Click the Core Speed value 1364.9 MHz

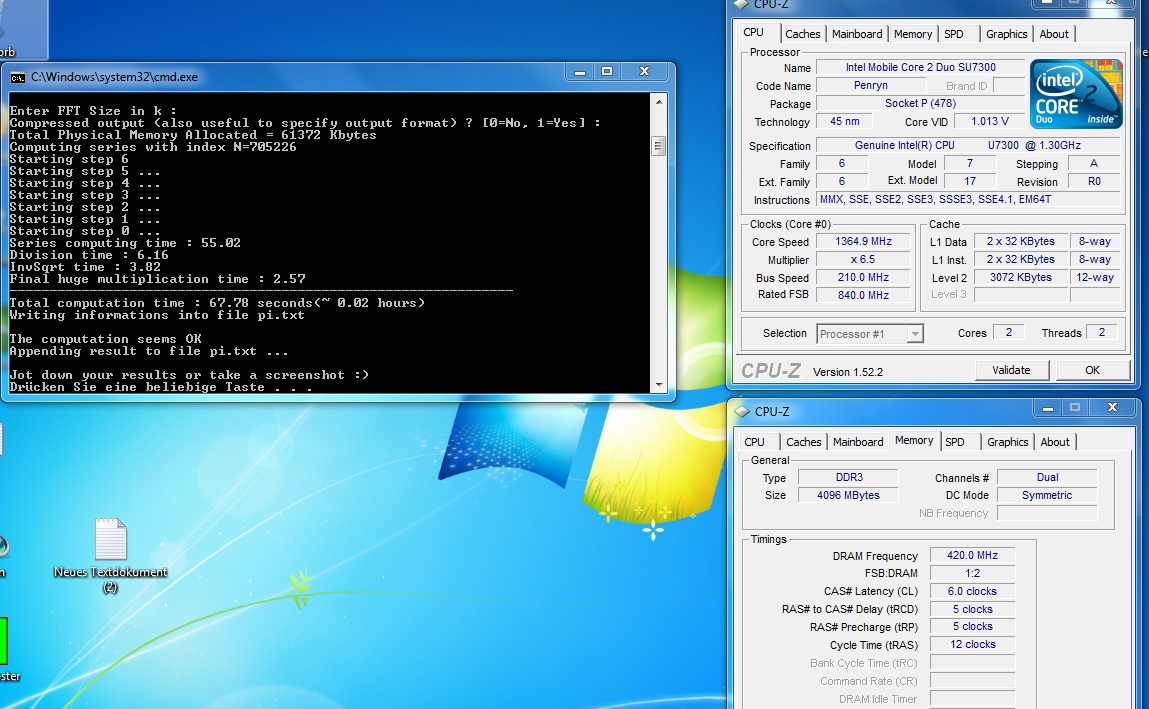(x=863, y=241)
